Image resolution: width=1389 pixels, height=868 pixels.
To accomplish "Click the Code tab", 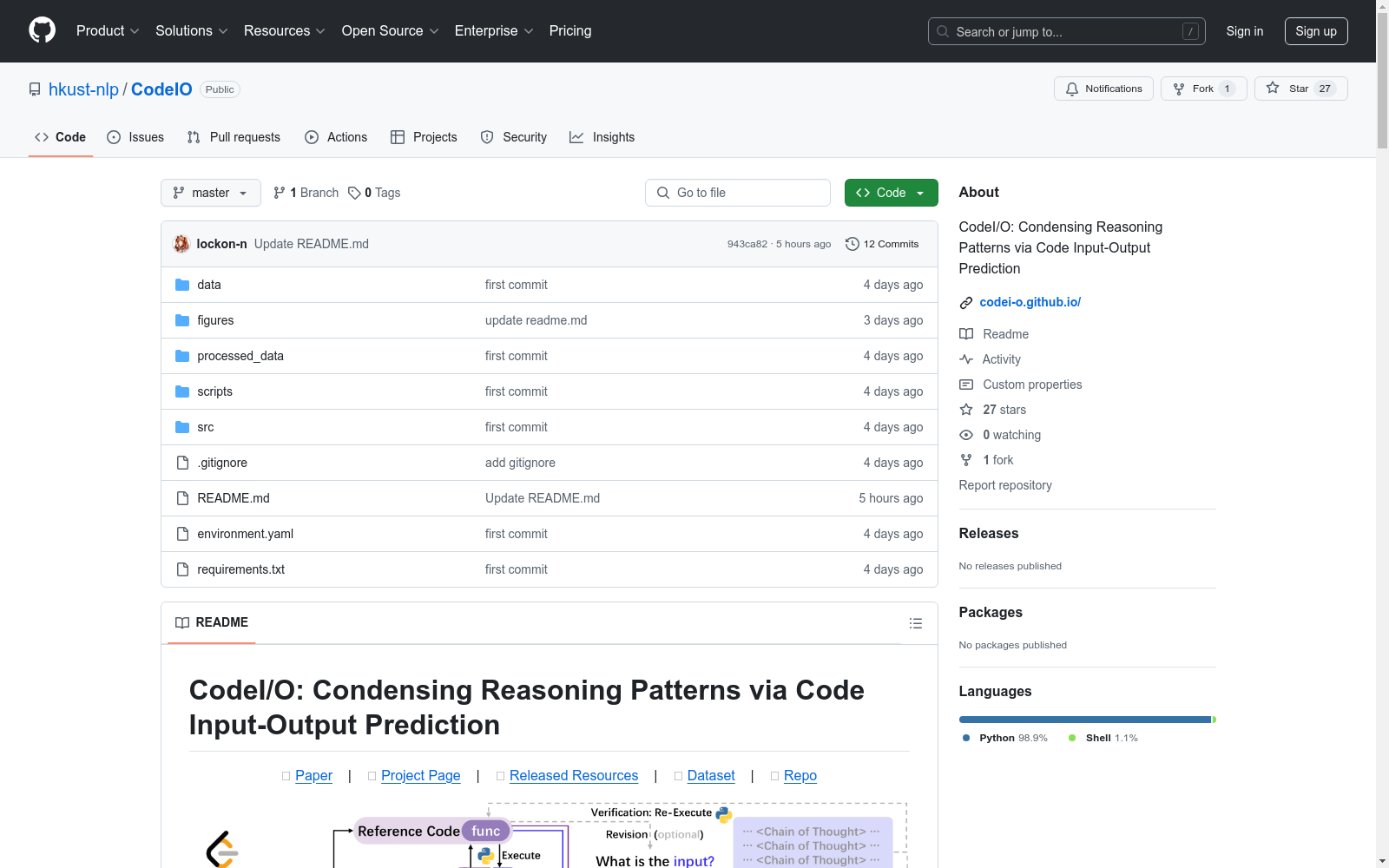I will pyautogui.click(x=61, y=137).
